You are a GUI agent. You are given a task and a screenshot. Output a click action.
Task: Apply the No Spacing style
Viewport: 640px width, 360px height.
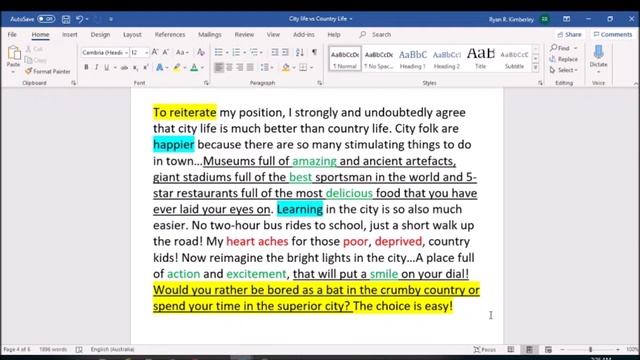379,59
